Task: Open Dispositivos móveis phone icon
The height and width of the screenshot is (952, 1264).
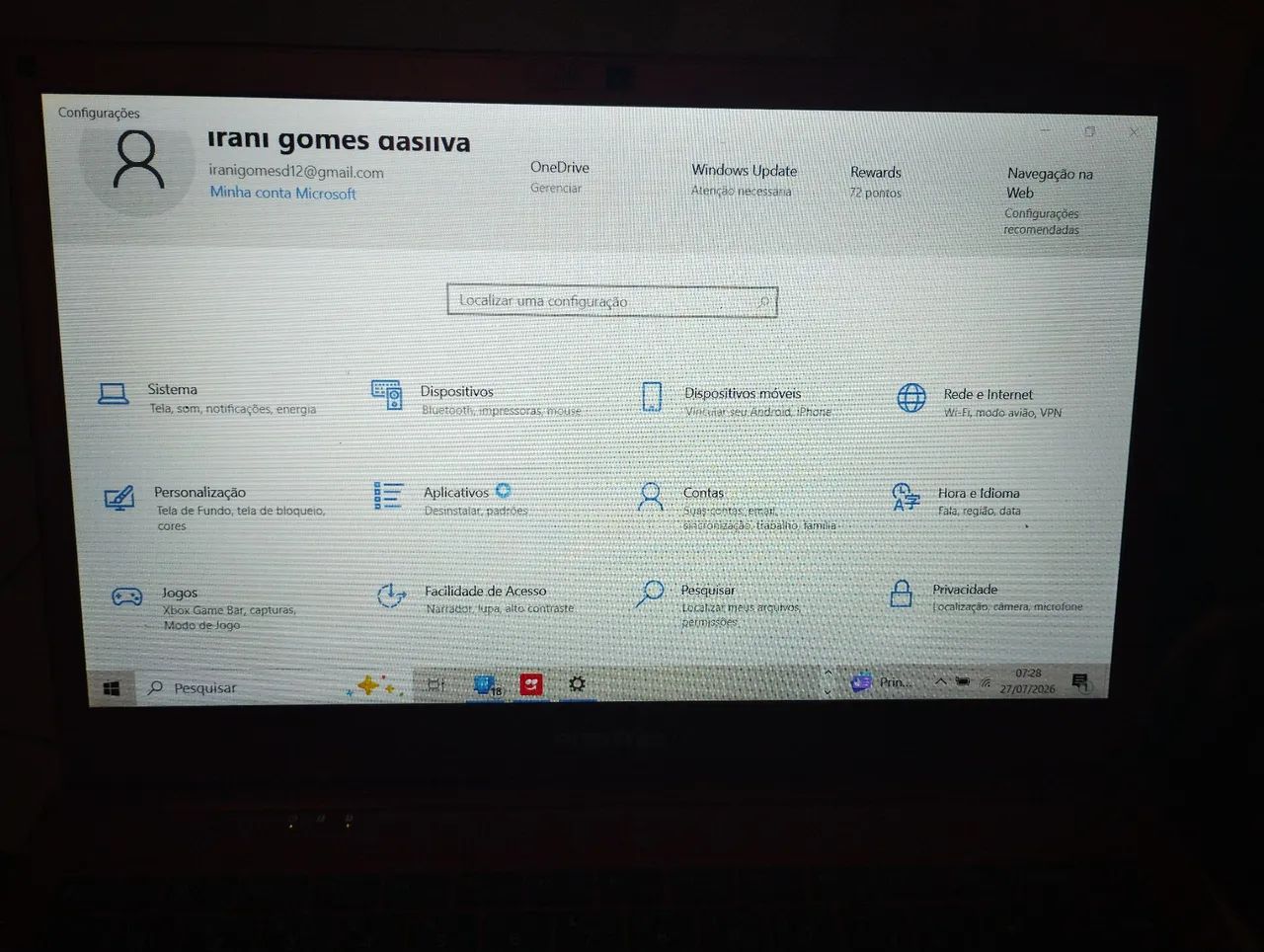Action: click(x=652, y=397)
